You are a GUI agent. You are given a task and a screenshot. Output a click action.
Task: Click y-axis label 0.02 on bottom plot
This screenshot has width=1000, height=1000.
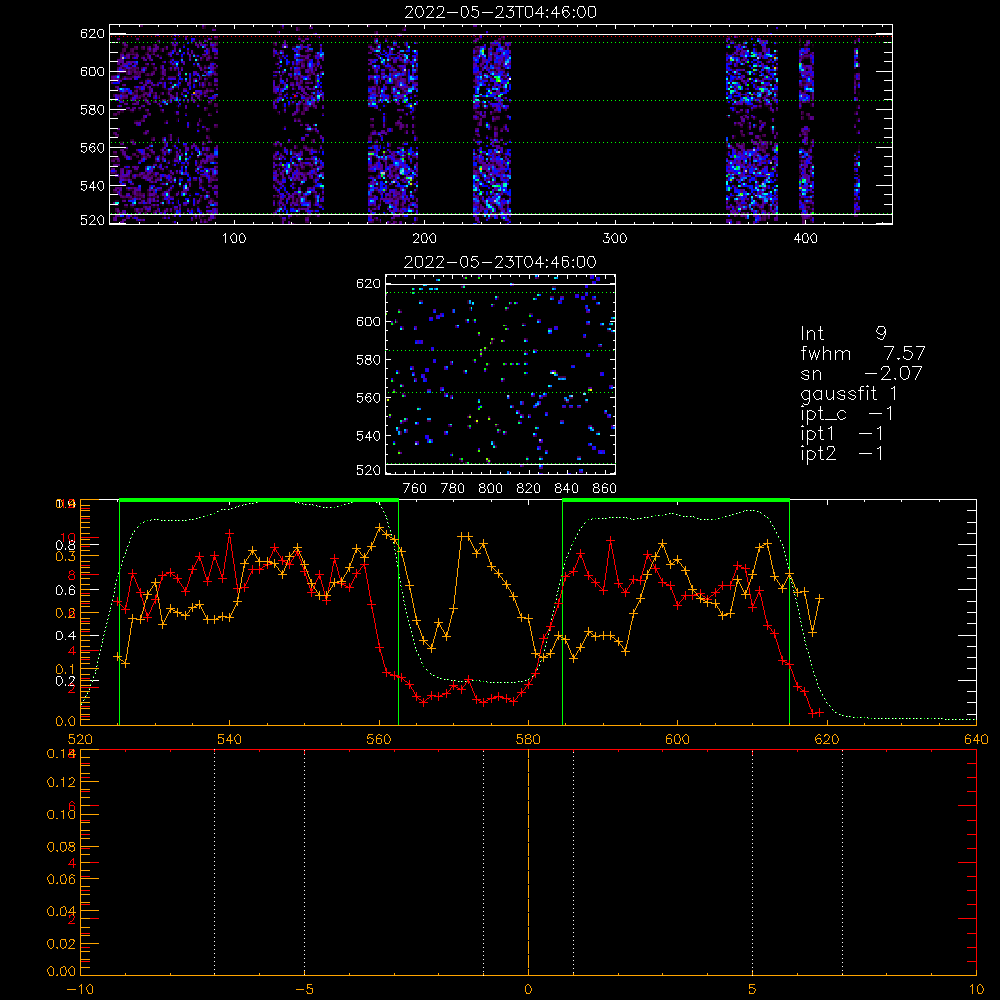click(x=61, y=944)
